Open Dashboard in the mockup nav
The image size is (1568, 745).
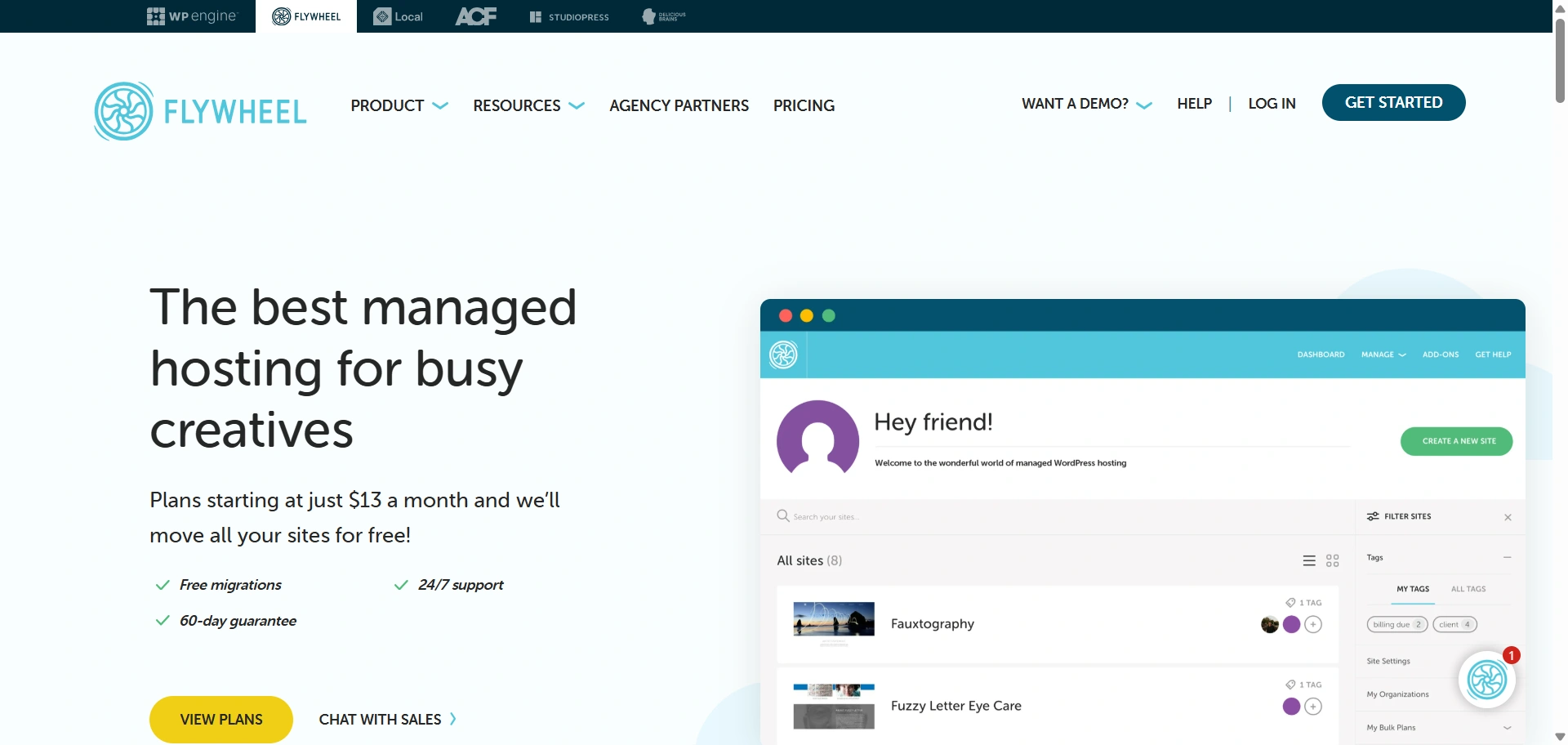[x=1321, y=355]
